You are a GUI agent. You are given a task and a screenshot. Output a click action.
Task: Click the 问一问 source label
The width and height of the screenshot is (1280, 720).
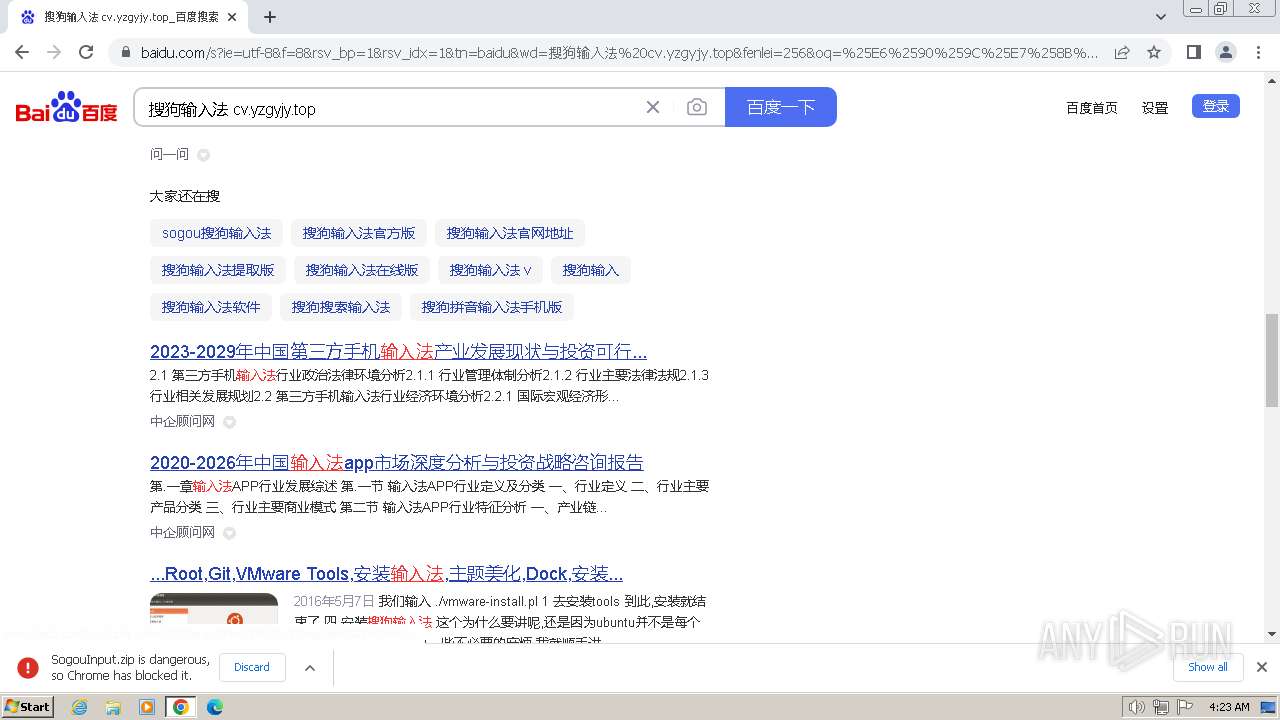(169, 155)
